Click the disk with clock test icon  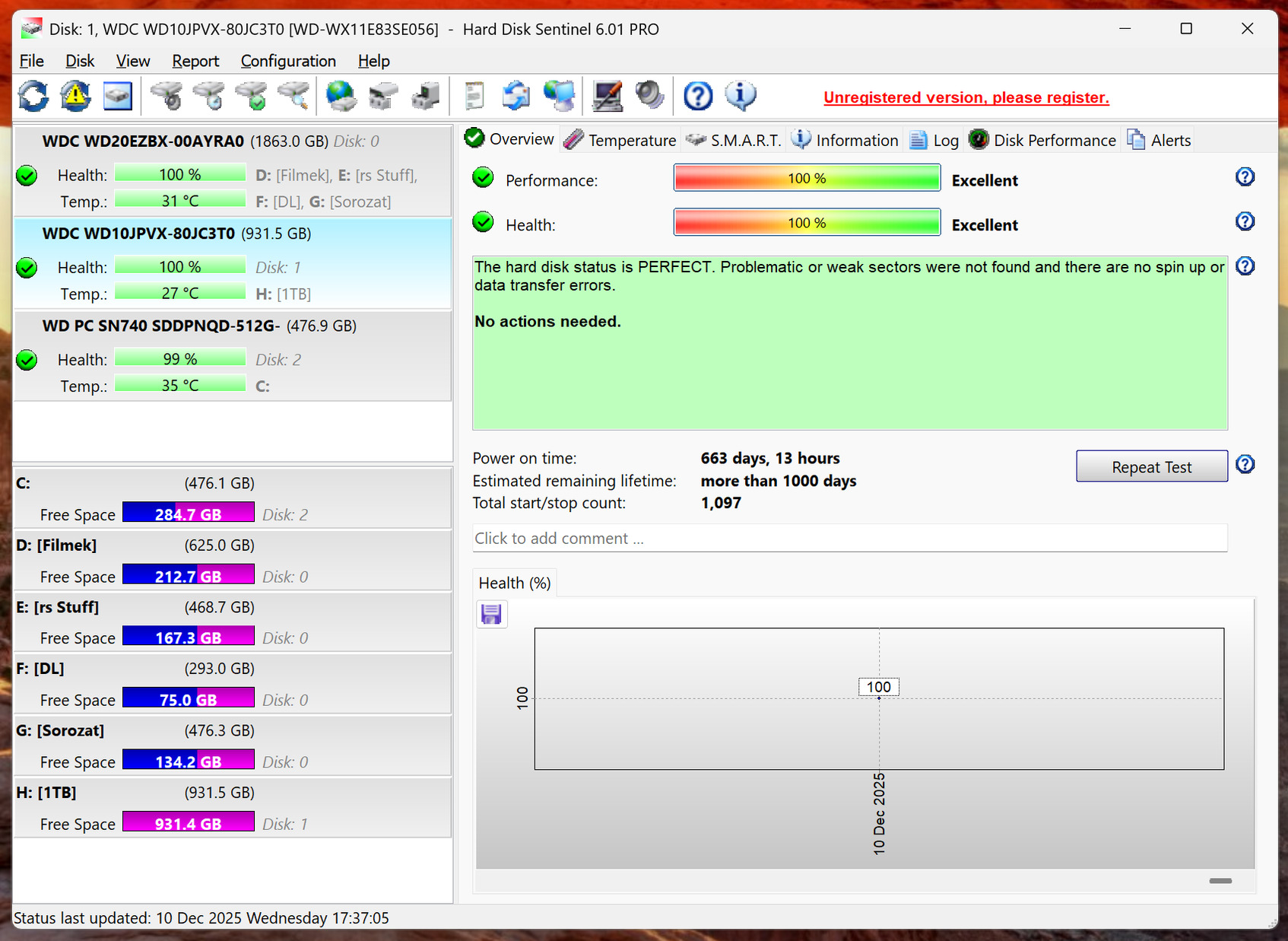(208, 96)
